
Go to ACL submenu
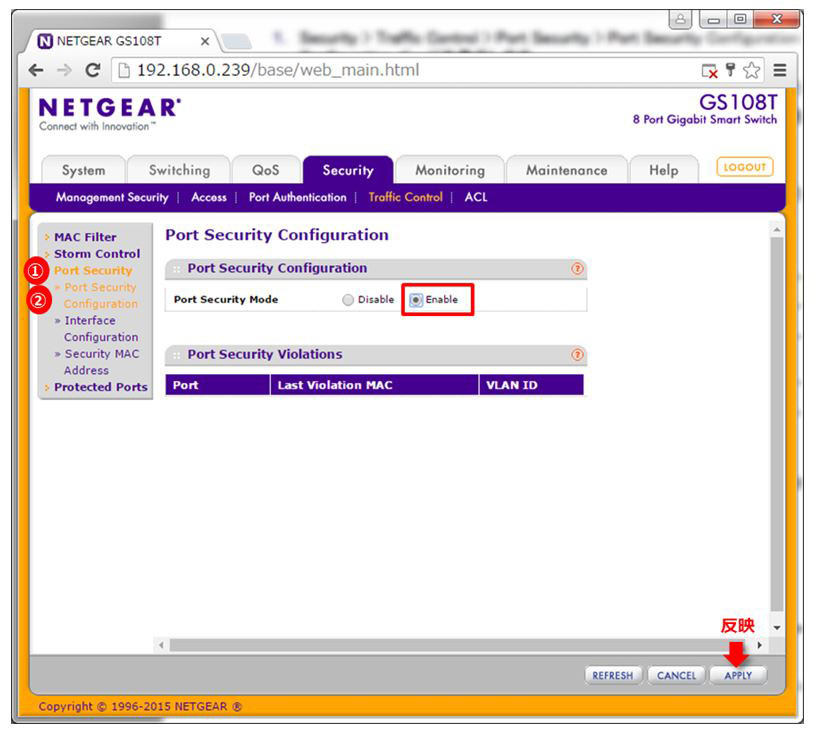click(x=476, y=197)
